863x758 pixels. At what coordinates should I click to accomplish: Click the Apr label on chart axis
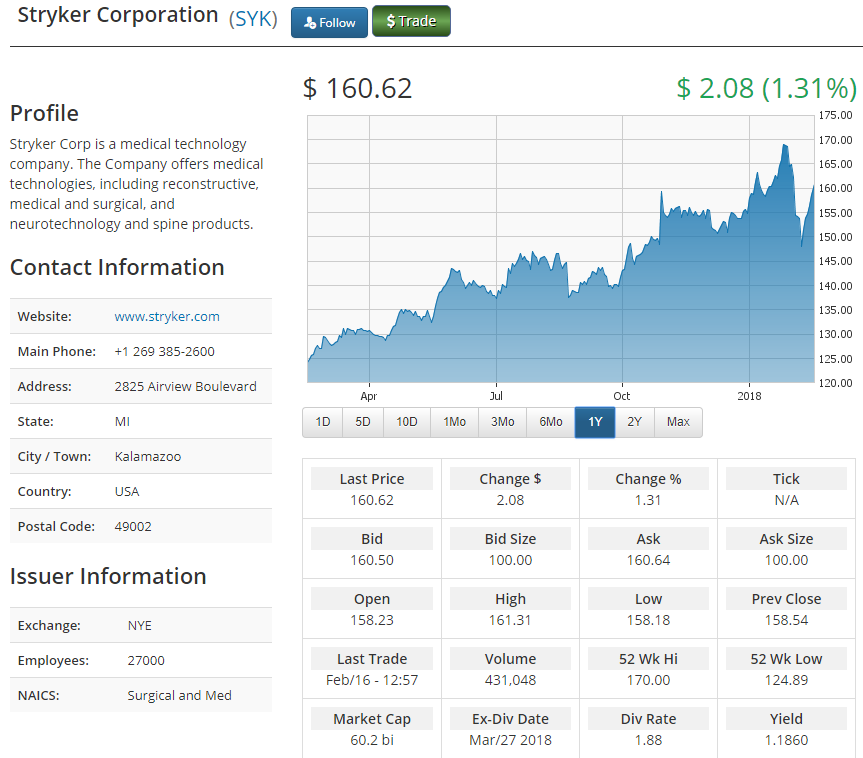[x=369, y=396]
